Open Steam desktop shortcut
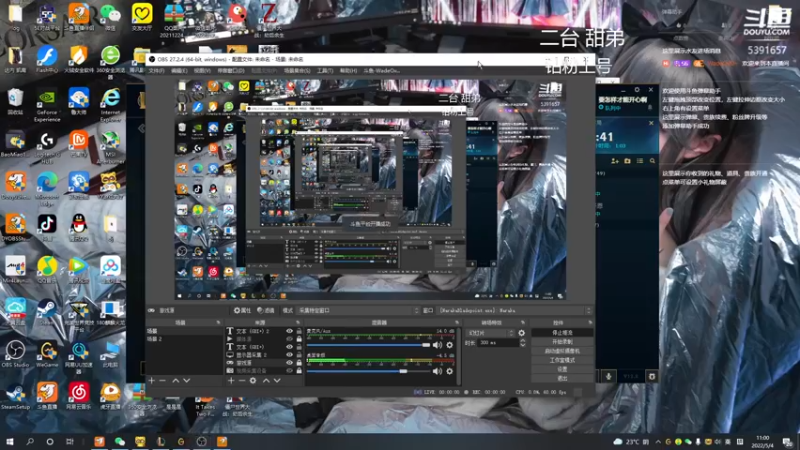 coord(47,312)
